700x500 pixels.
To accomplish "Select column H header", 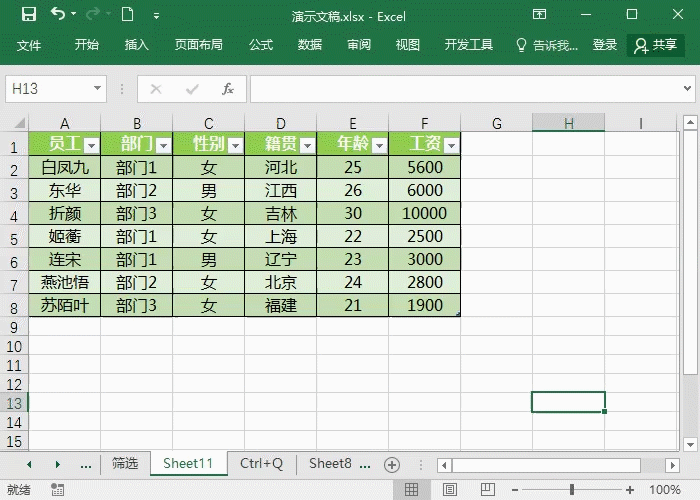I will pyautogui.click(x=568, y=123).
